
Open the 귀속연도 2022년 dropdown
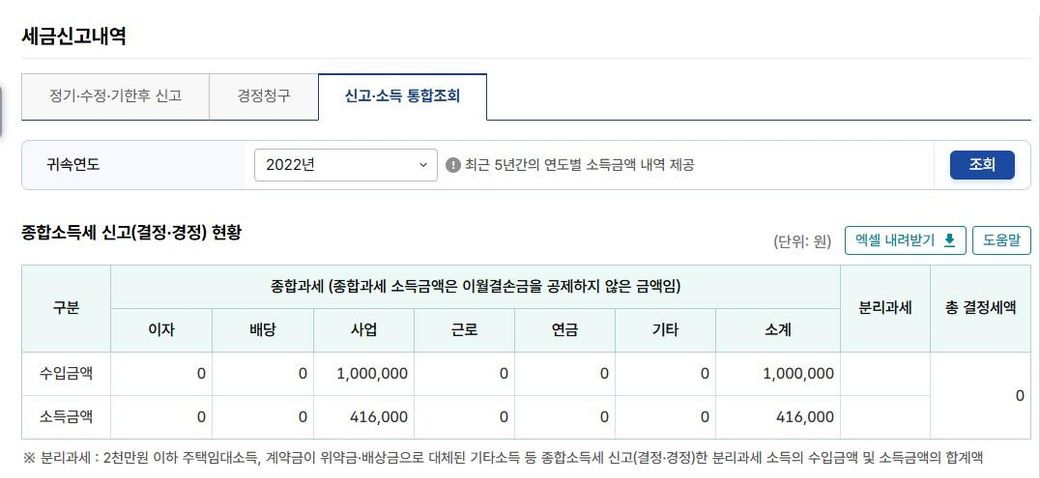coord(345,165)
